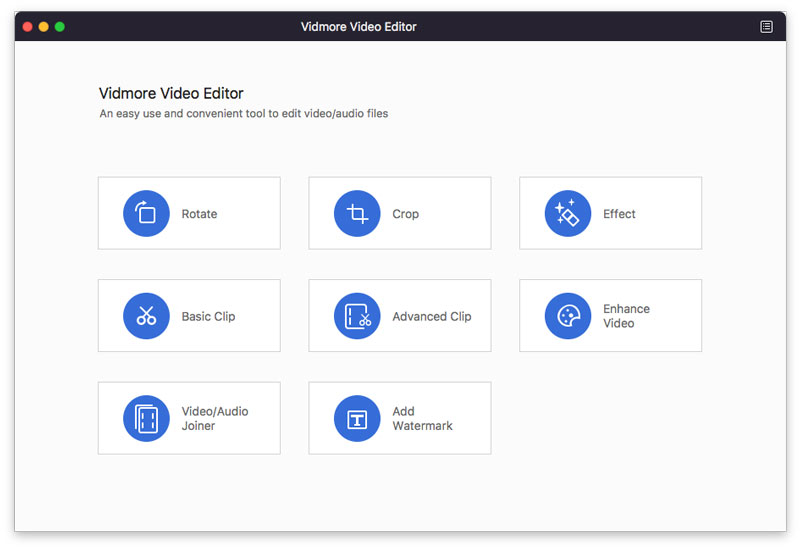800x549 pixels.
Task: Open the Effect magic wand icon
Action: pyautogui.click(x=567, y=213)
